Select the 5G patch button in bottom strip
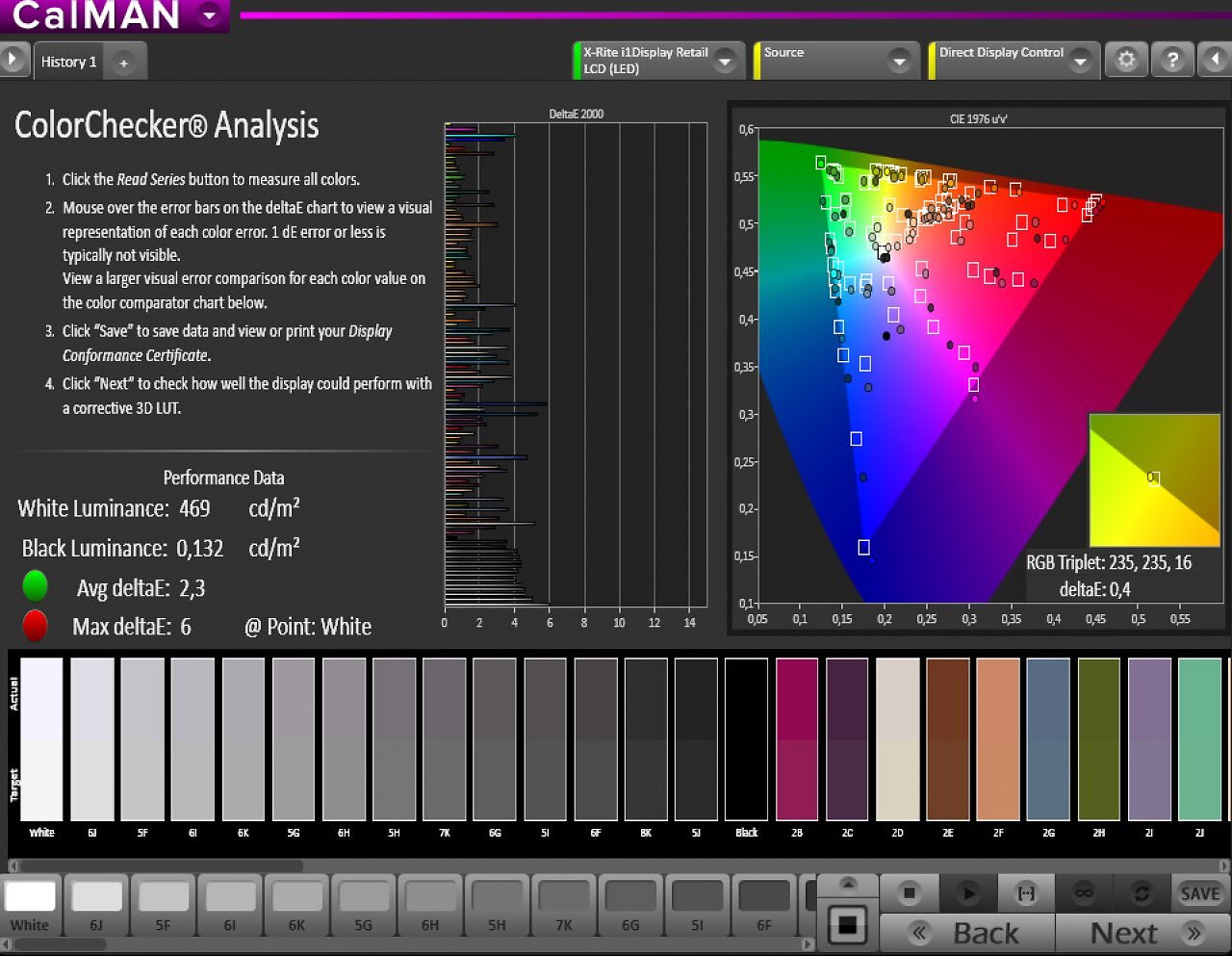This screenshot has height=956, width=1232. 363,905
